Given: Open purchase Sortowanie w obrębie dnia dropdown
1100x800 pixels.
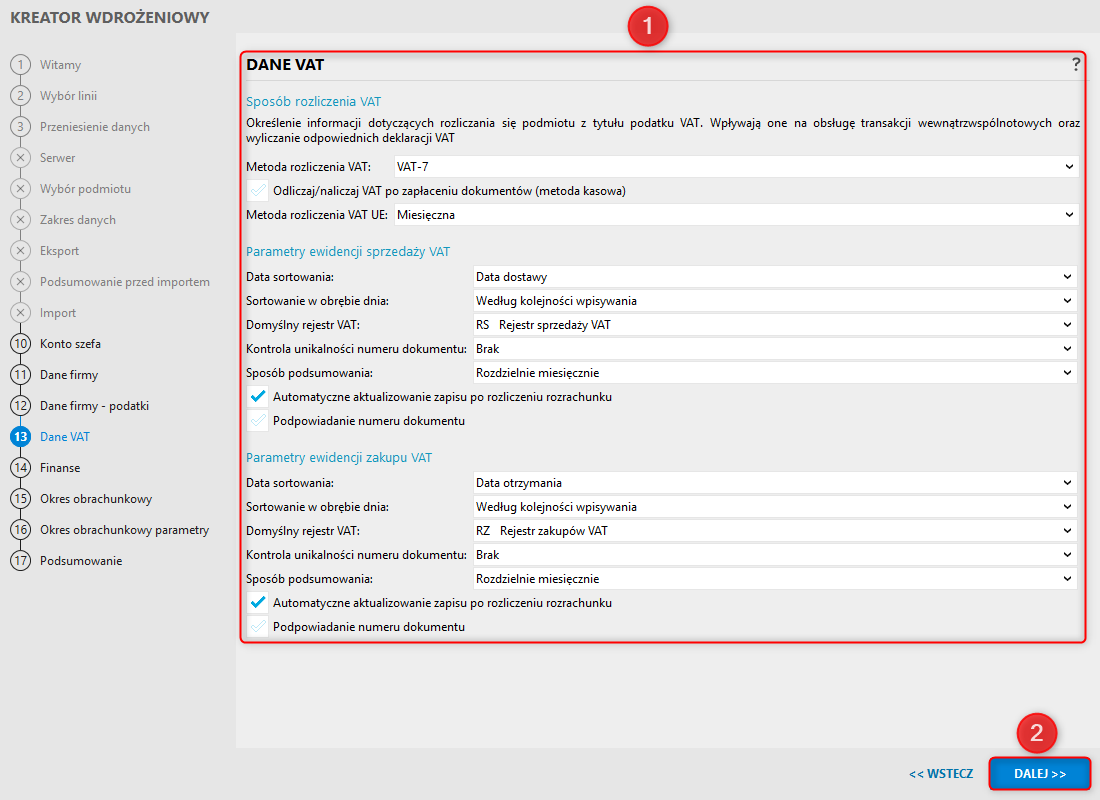Looking at the screenshot, I should [x=775, y=507].
